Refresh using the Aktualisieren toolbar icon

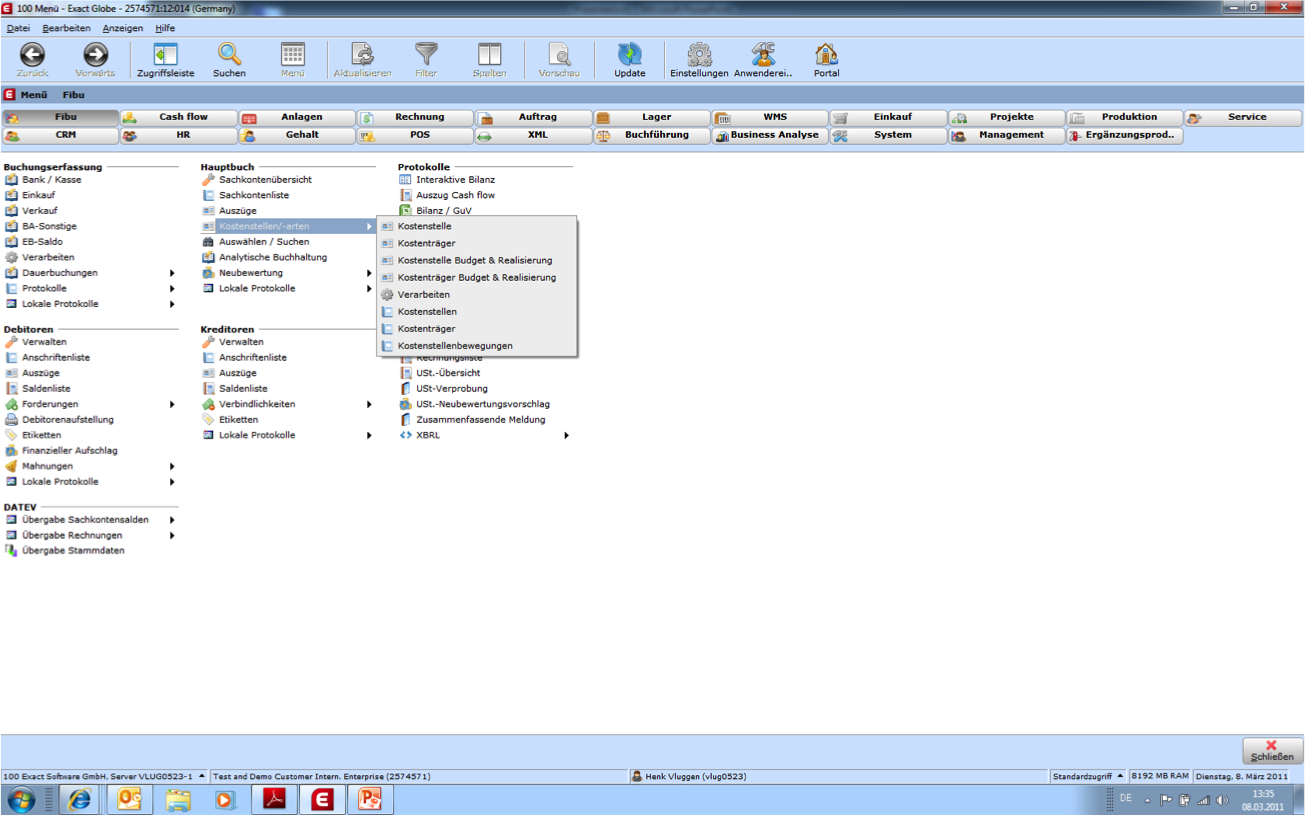[x=362, y=55]
